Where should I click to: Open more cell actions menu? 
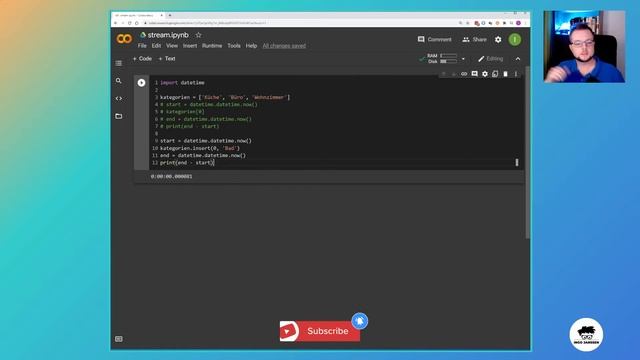coord(516,74)
